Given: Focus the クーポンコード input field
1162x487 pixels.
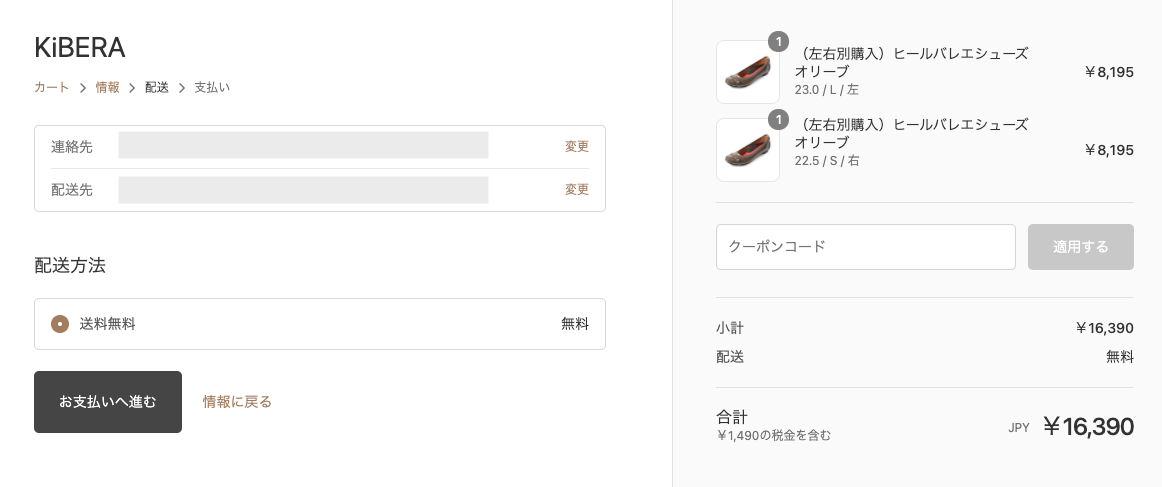Looking at the screenshot, I should [x=865, y=247].
